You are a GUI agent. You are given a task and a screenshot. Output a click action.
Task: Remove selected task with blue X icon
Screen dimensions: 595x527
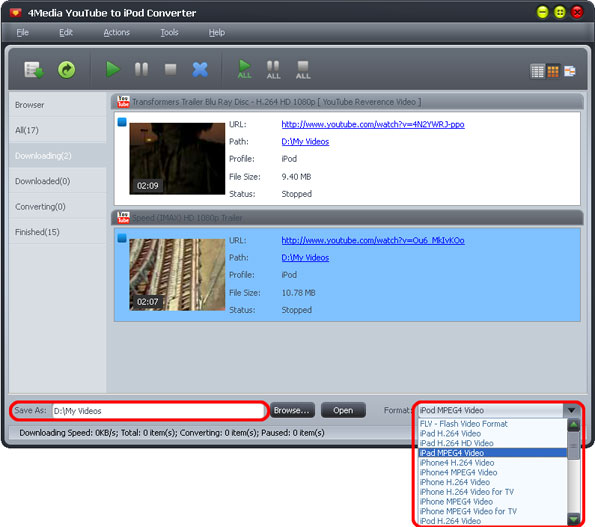pyautogui.click(x=200, y=69)
